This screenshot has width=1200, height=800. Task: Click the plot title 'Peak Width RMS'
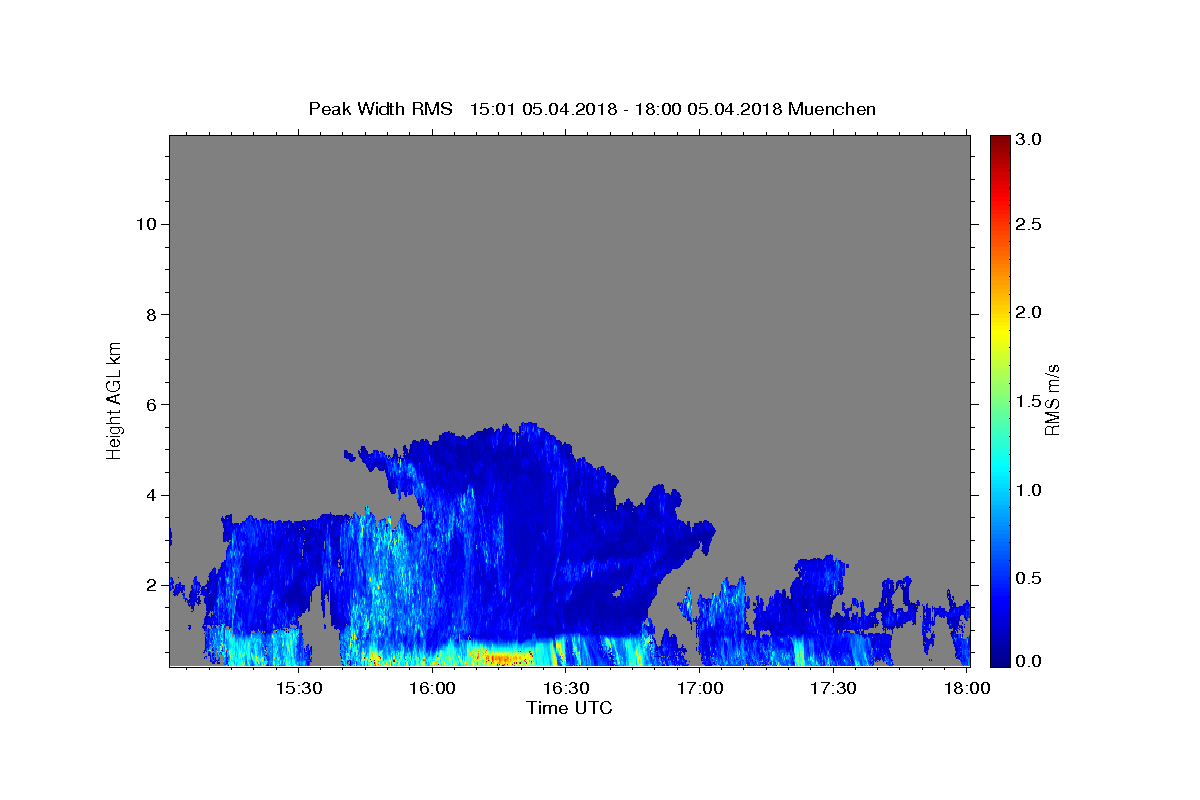click(380, 109)
